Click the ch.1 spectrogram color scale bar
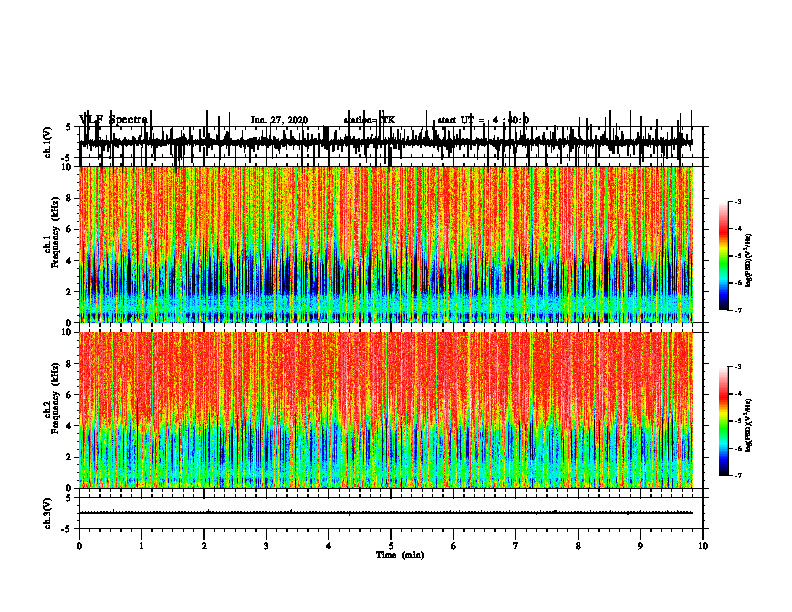The height and width of the screenshot is (612, 792). point(723,256)
